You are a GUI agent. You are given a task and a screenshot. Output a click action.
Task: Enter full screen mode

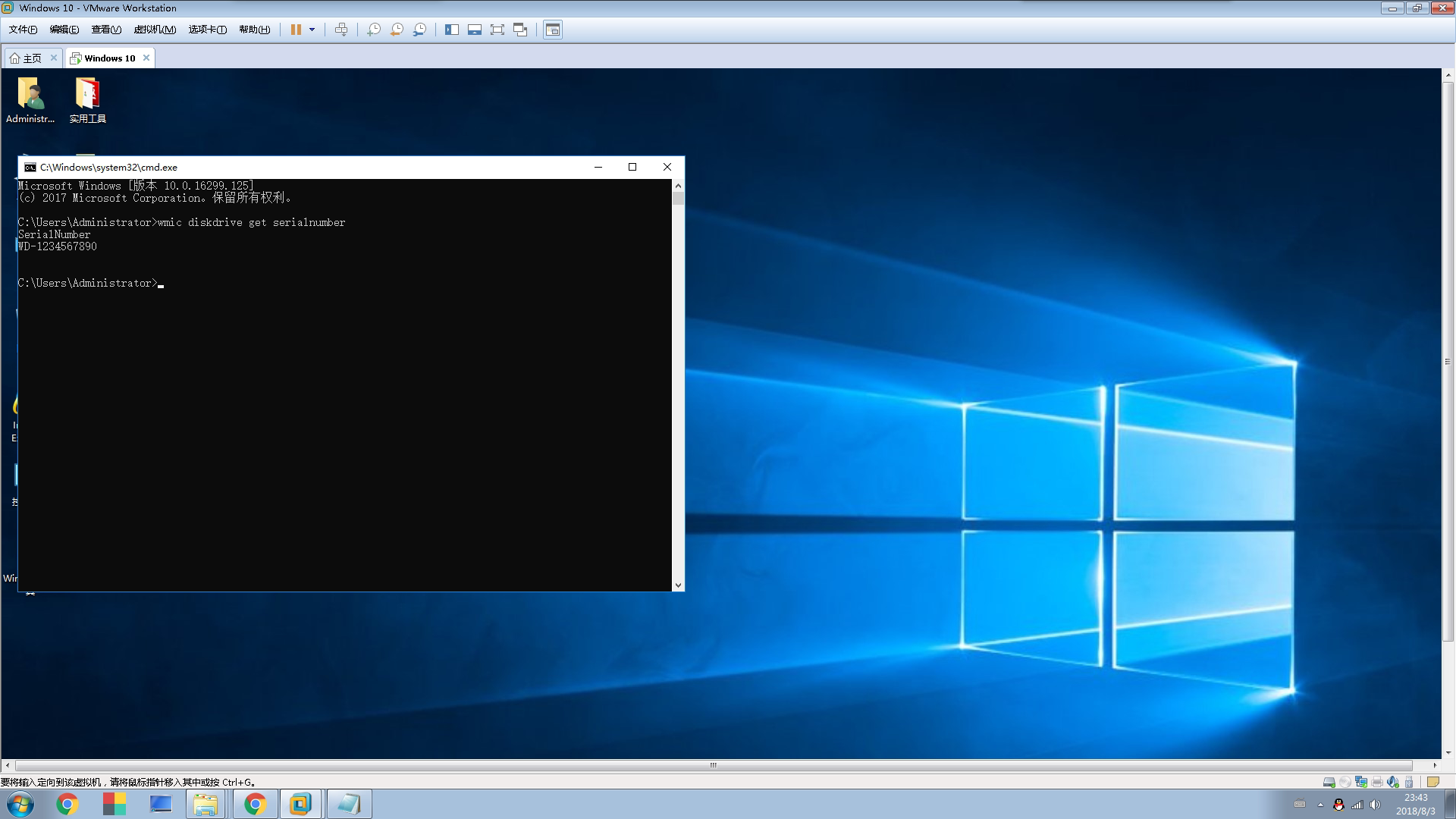(497, 30)
